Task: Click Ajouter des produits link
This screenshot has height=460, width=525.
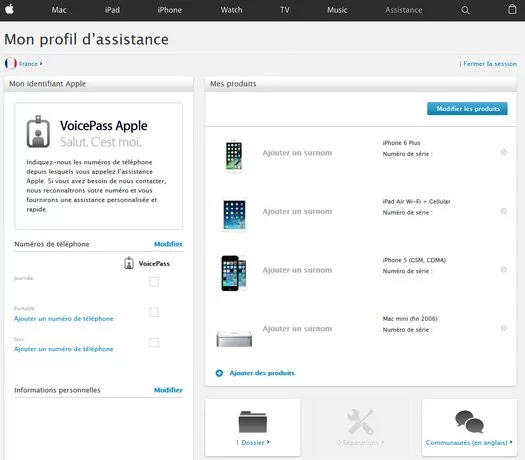Action: pyautogui.click(x=262, y=373)
